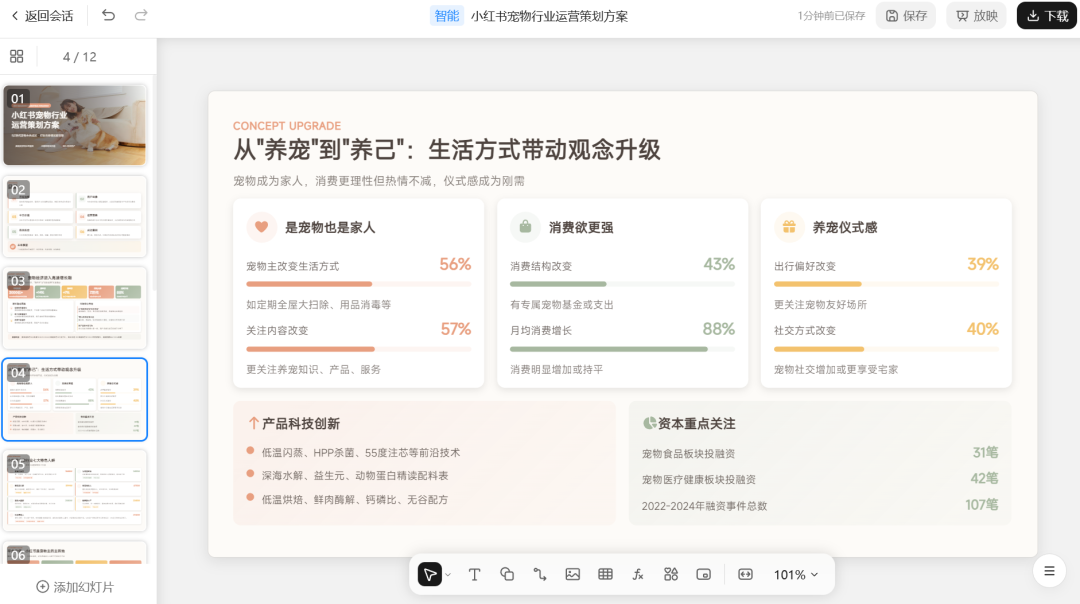Image resolution: width=1080 pixels, height=604 pixels.
Task: Select slide 03 thumbnail
Action: 74,308
